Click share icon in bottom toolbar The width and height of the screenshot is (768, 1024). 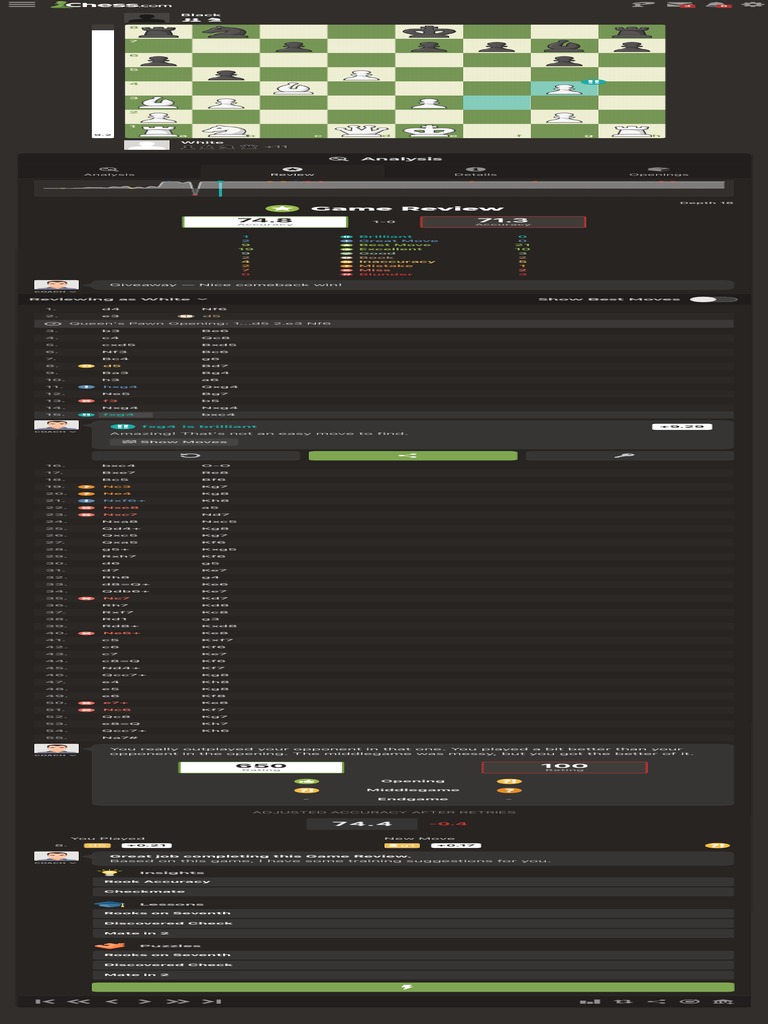pyautogui.click(x=656, y=1001)
